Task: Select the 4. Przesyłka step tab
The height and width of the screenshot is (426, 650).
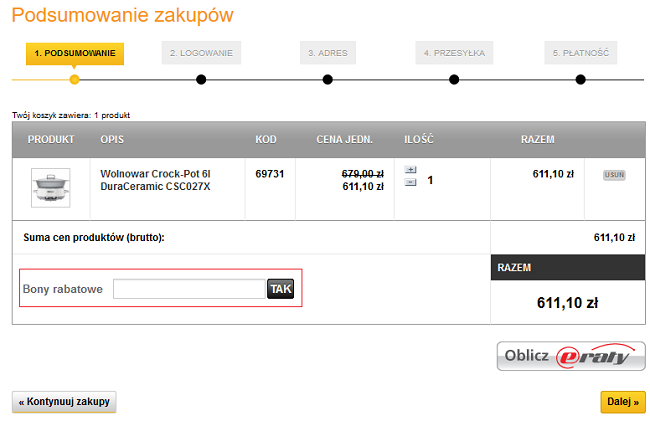Action: (454, 53)
